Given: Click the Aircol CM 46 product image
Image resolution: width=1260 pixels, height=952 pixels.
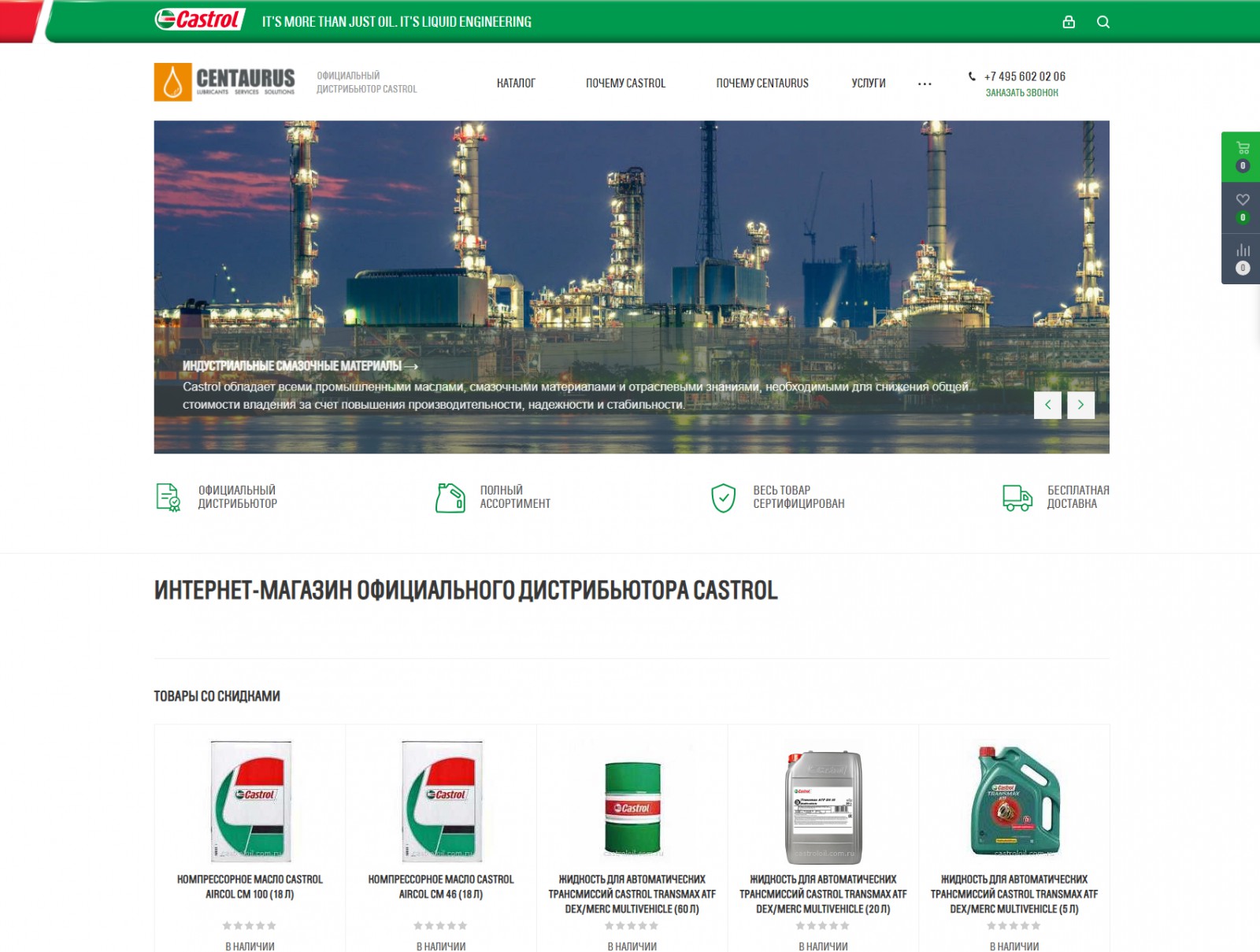Looking at the screenshot, I should pyautogui.click(x=442, y=801).
